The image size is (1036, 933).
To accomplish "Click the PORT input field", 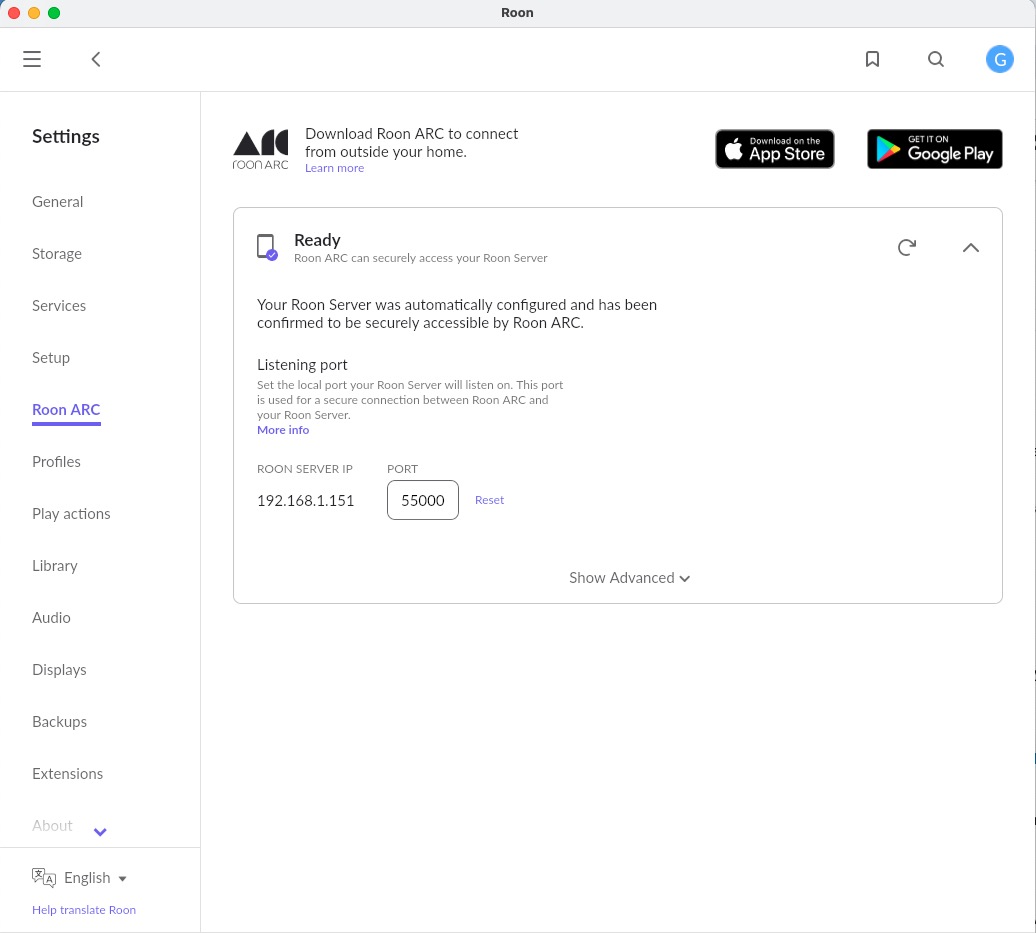I will click(423, 500).
